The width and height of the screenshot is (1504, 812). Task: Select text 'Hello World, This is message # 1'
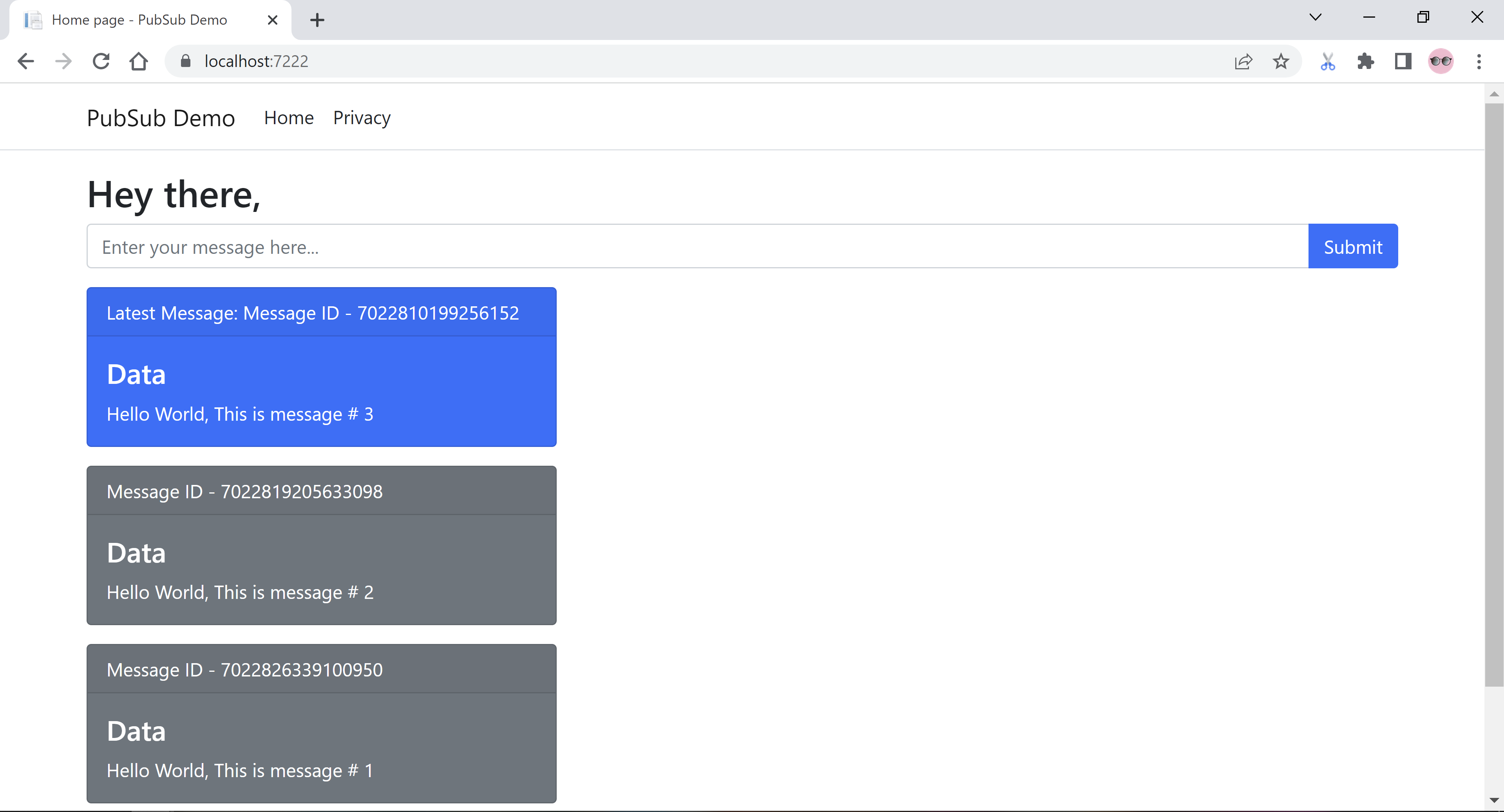240,770
